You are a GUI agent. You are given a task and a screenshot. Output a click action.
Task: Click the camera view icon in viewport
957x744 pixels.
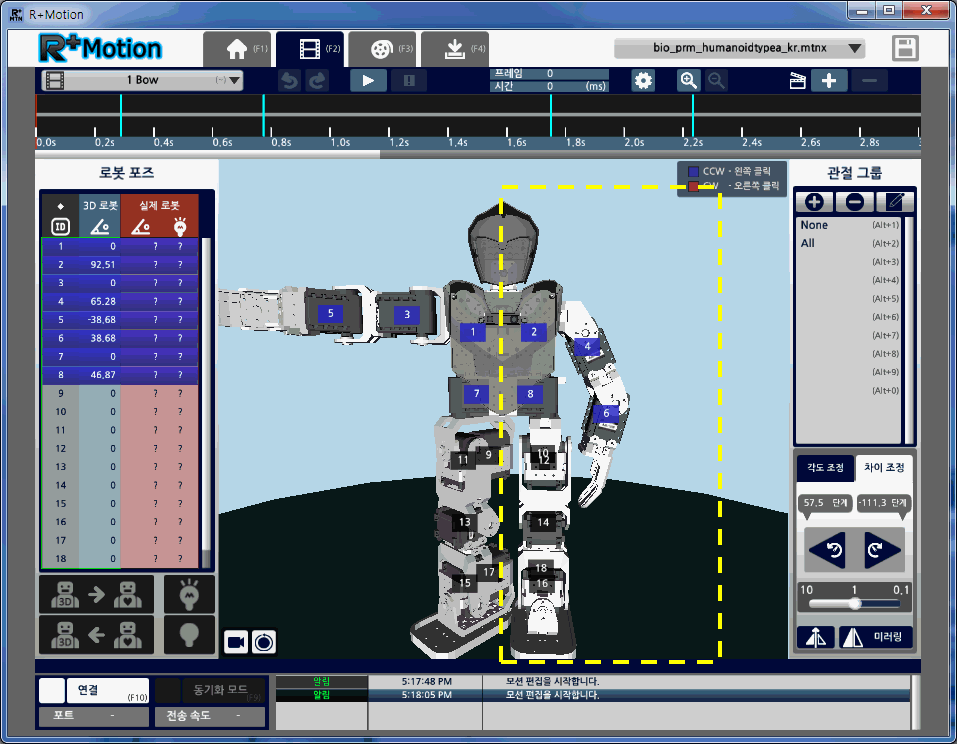[236, 641]
